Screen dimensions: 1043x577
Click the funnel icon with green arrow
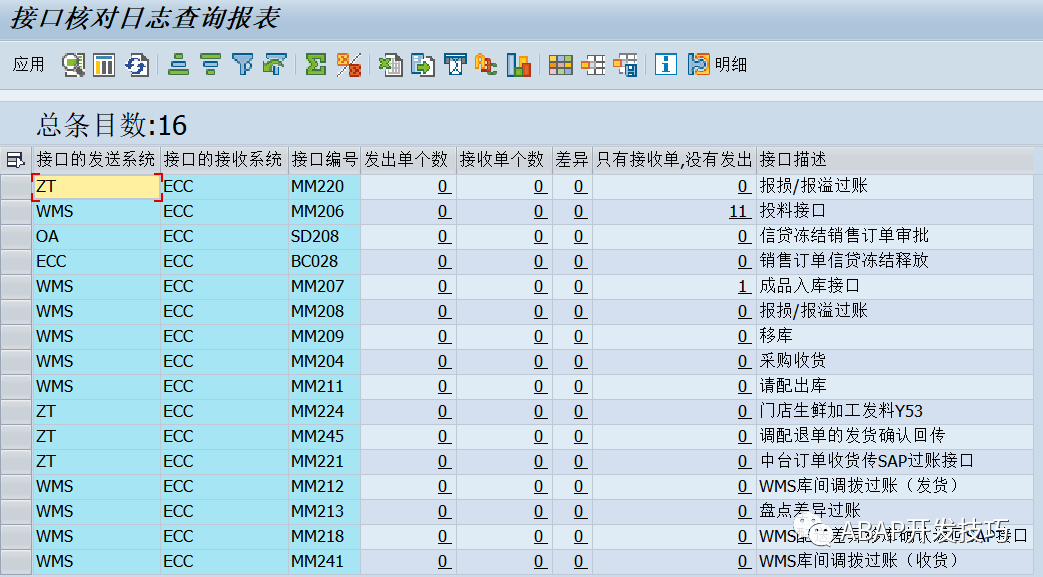click(x=275, y=65)
